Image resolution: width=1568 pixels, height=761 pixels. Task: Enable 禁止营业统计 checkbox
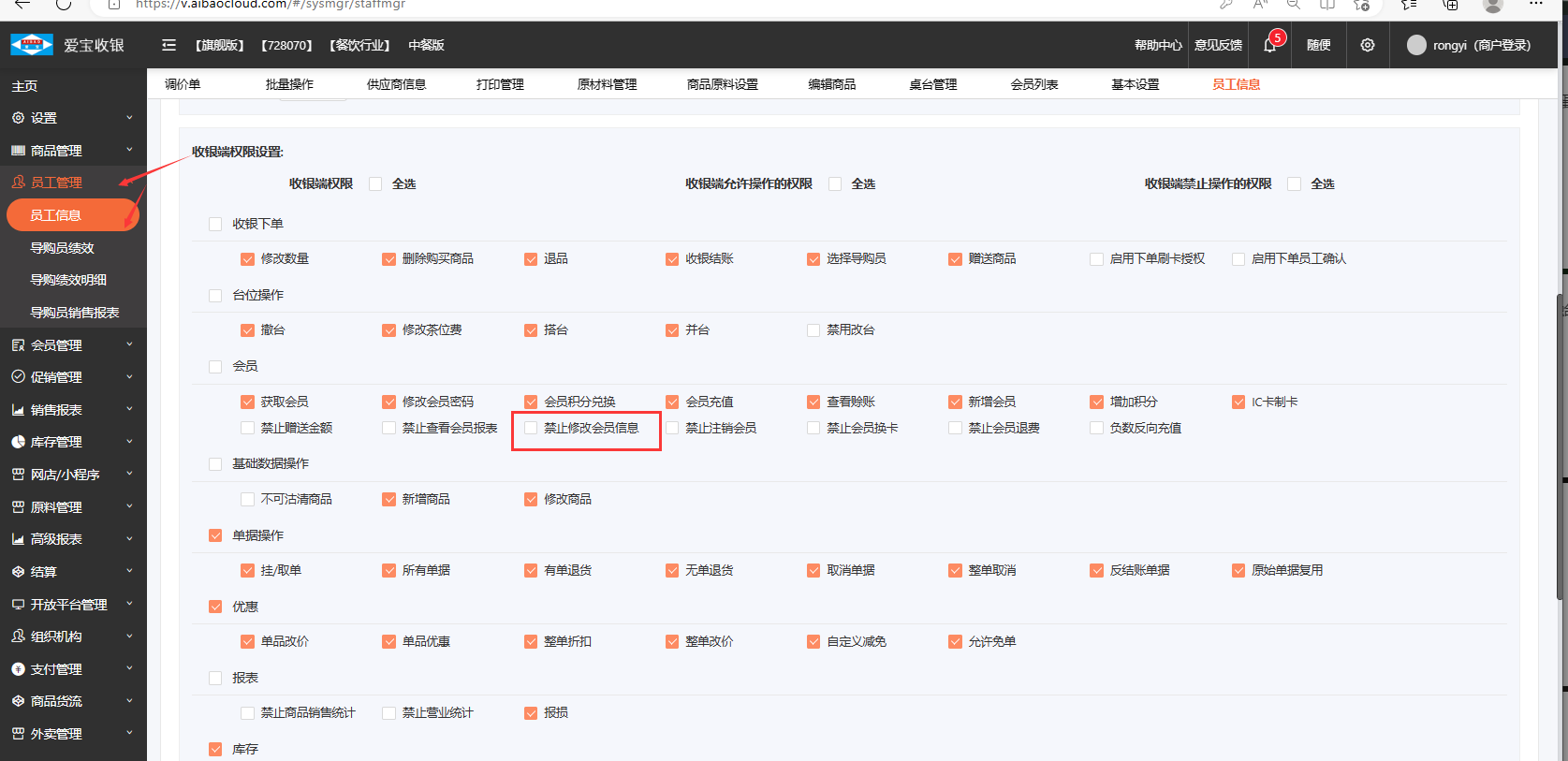pyautogui.click(x=388, y=713)
